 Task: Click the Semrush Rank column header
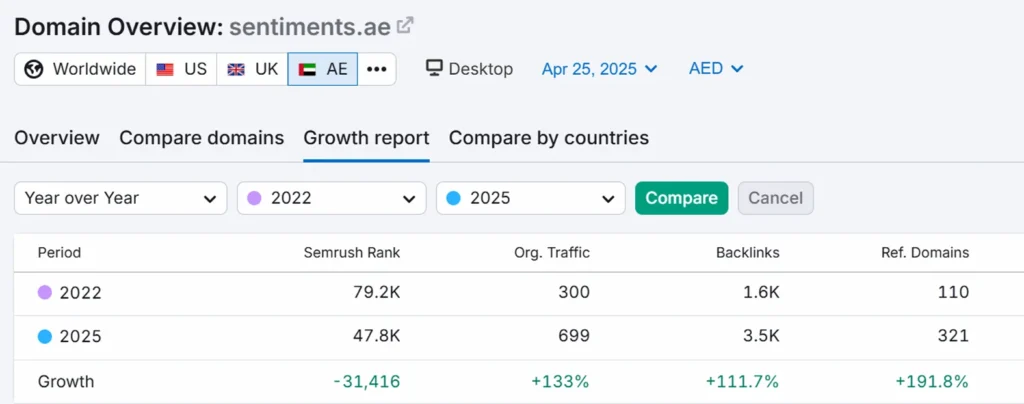click(352, 253)
